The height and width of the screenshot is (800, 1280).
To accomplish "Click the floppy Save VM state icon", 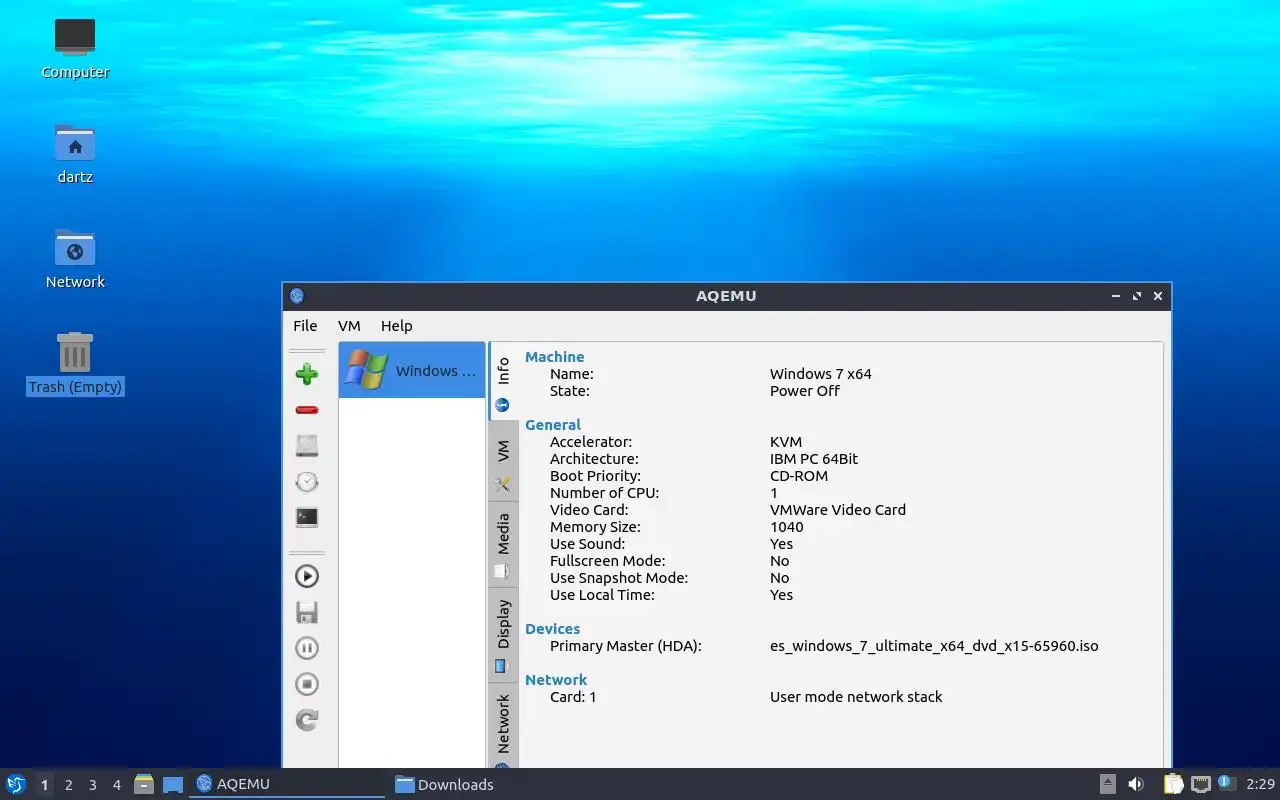I will pyautogui.click(x=307, y=612).
